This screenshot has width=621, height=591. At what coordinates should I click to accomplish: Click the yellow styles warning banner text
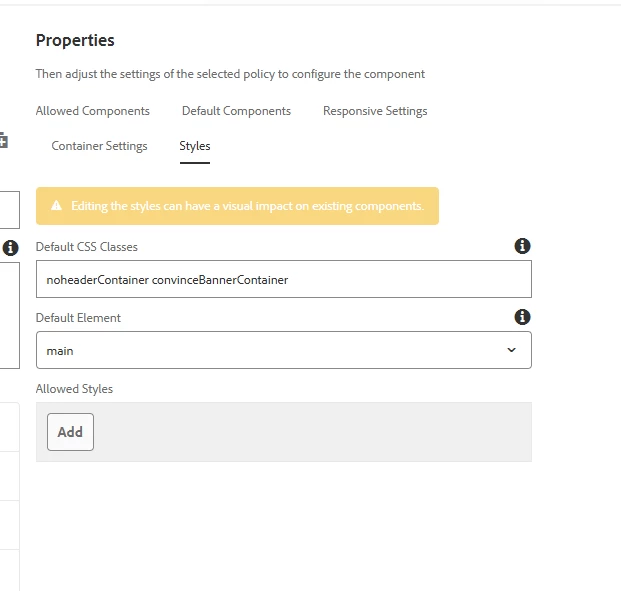pos(247,206)
